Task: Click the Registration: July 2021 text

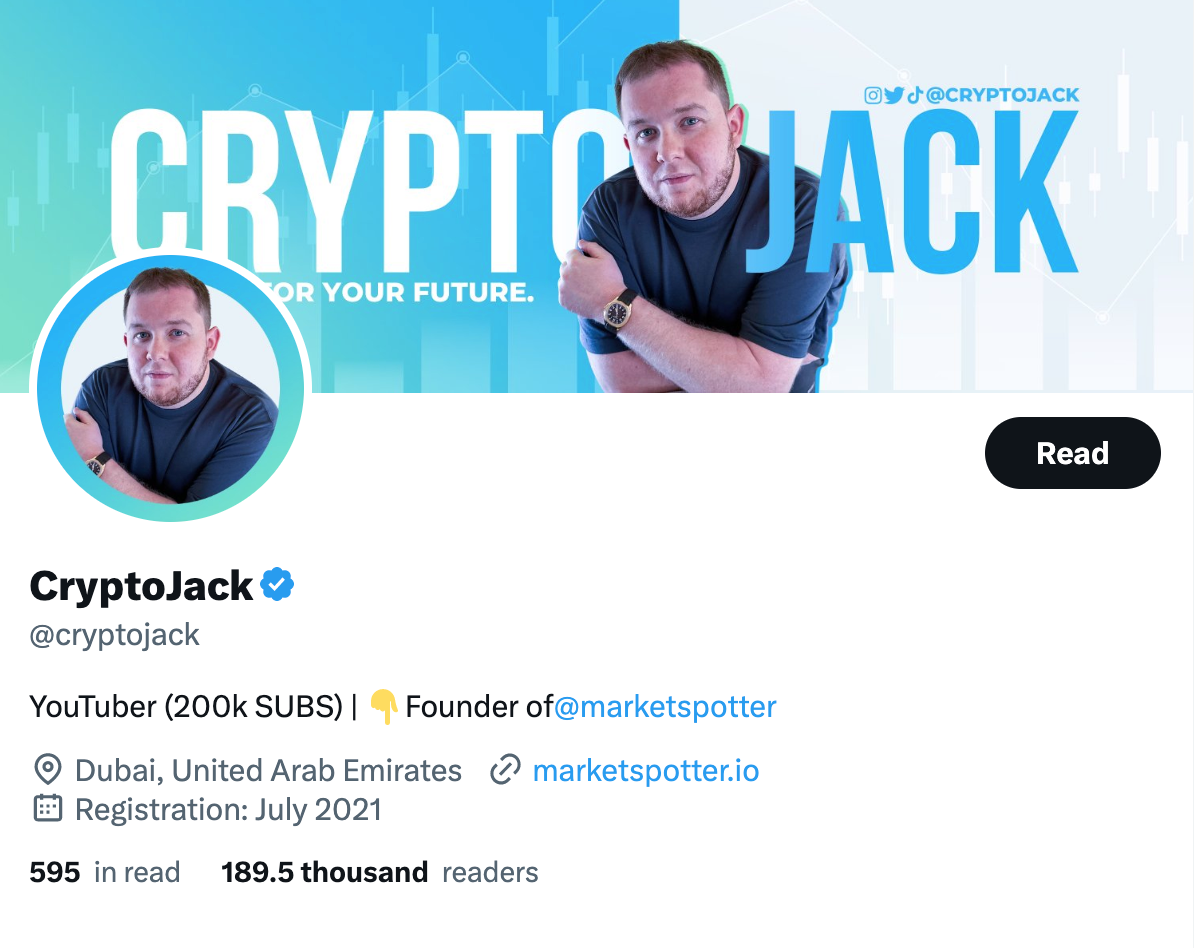Action: point(228,809)
